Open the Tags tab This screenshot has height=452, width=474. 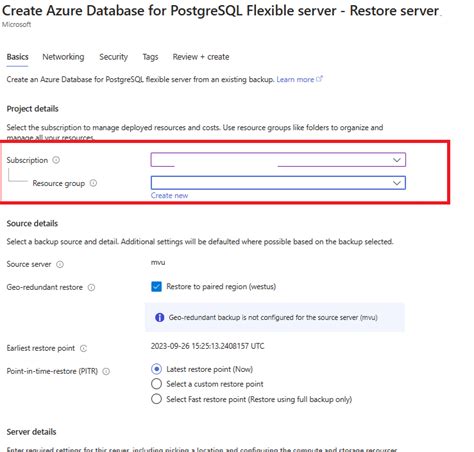coord(150,57)
